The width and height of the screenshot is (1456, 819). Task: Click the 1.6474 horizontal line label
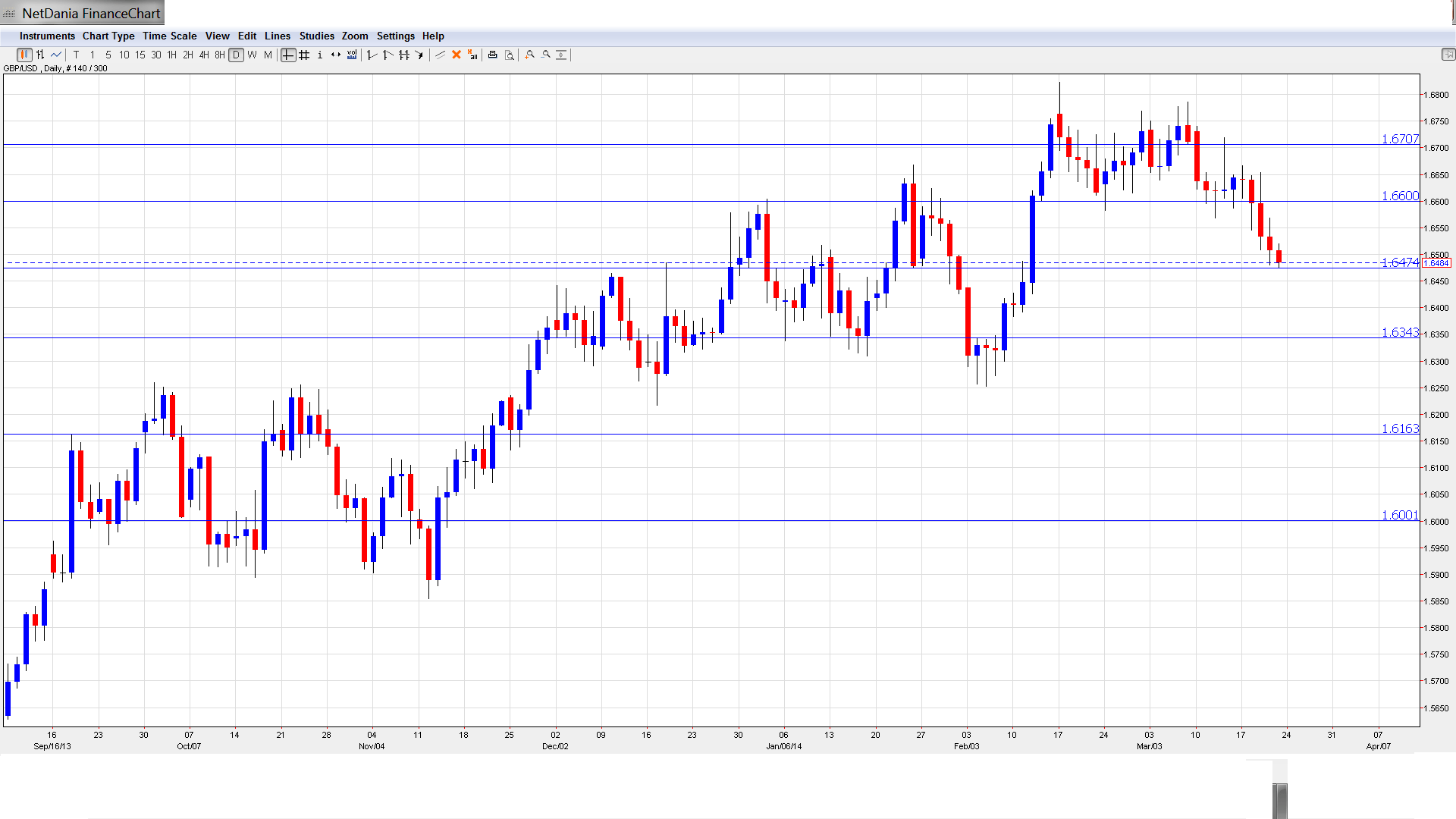coord(1400,262)
